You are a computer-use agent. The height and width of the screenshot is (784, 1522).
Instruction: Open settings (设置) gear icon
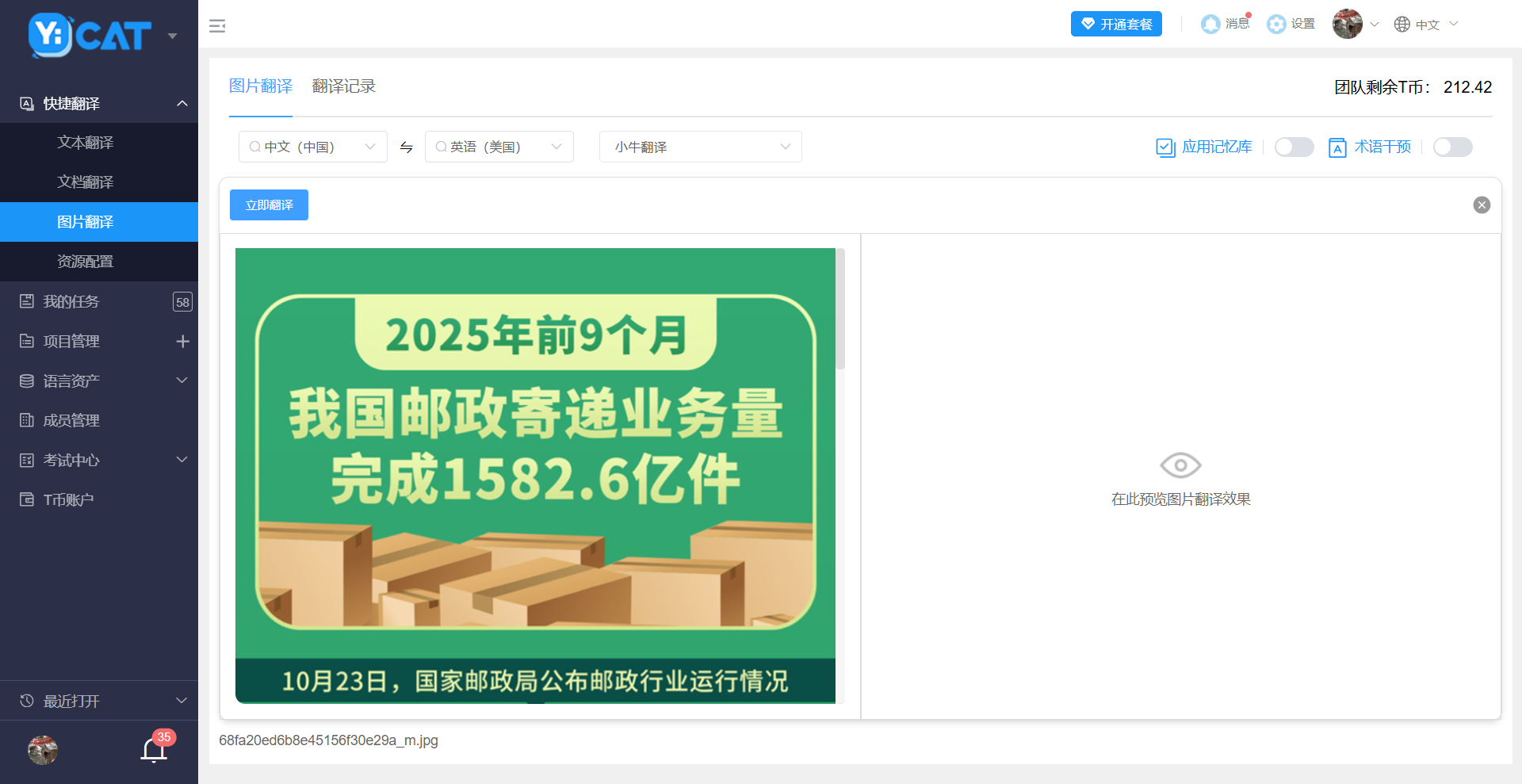1276,25
